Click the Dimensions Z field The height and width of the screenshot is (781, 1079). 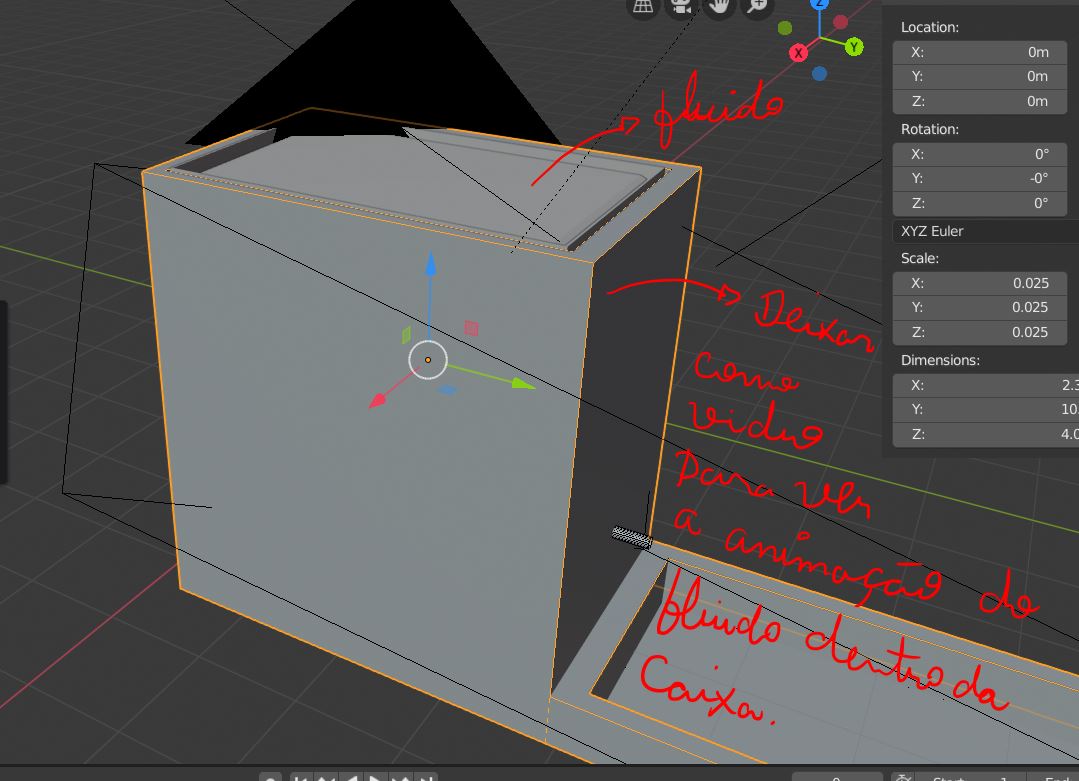click(985, 434)
